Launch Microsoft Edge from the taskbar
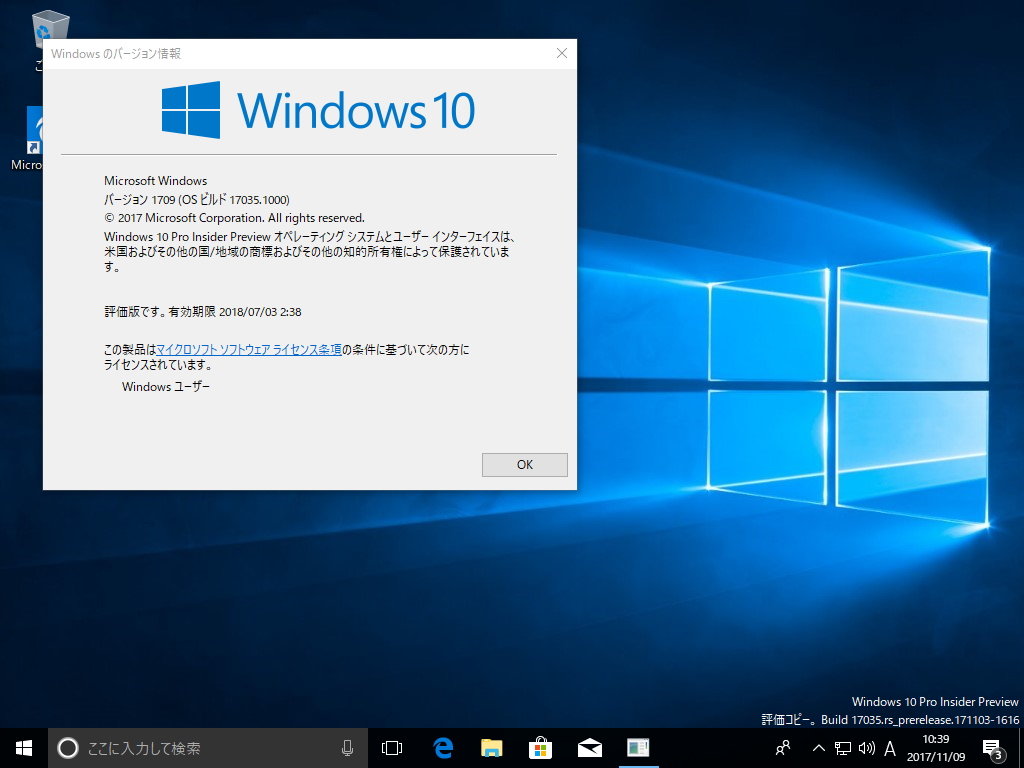 coord(441,747)
